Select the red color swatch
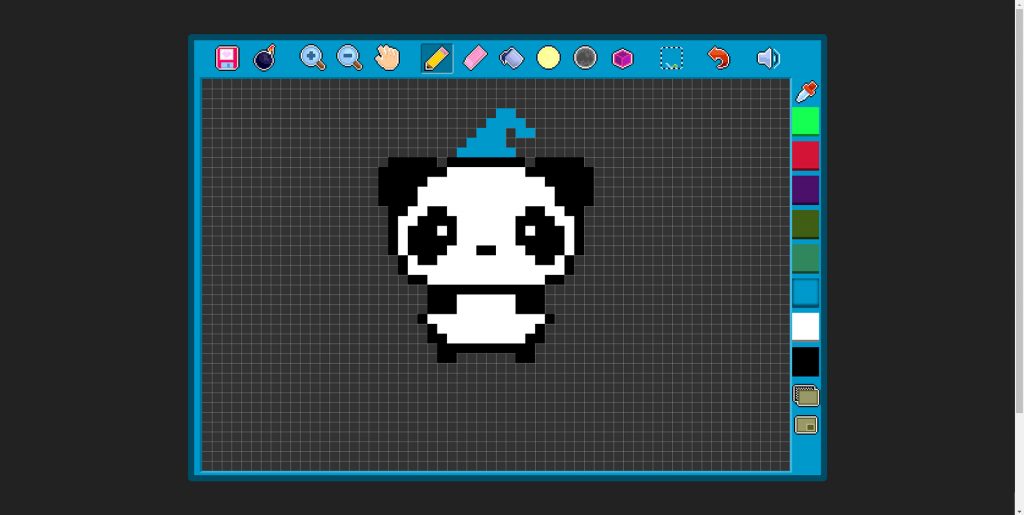Screen dimensions: 1024x515 [805, 156]
